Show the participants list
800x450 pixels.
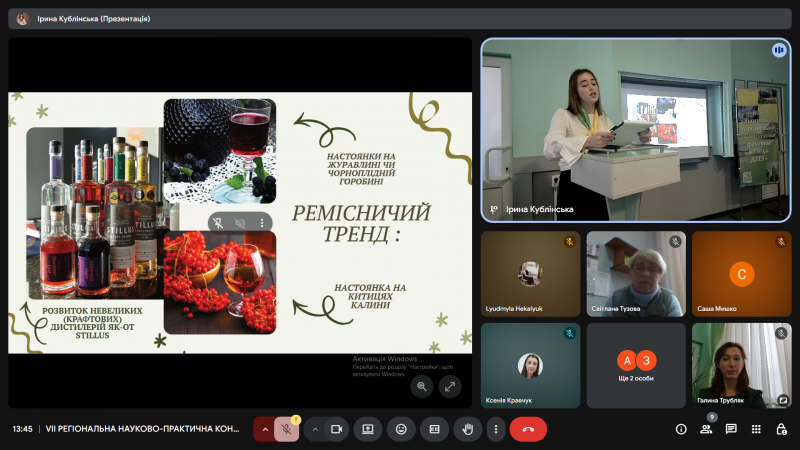pos(706,429)
